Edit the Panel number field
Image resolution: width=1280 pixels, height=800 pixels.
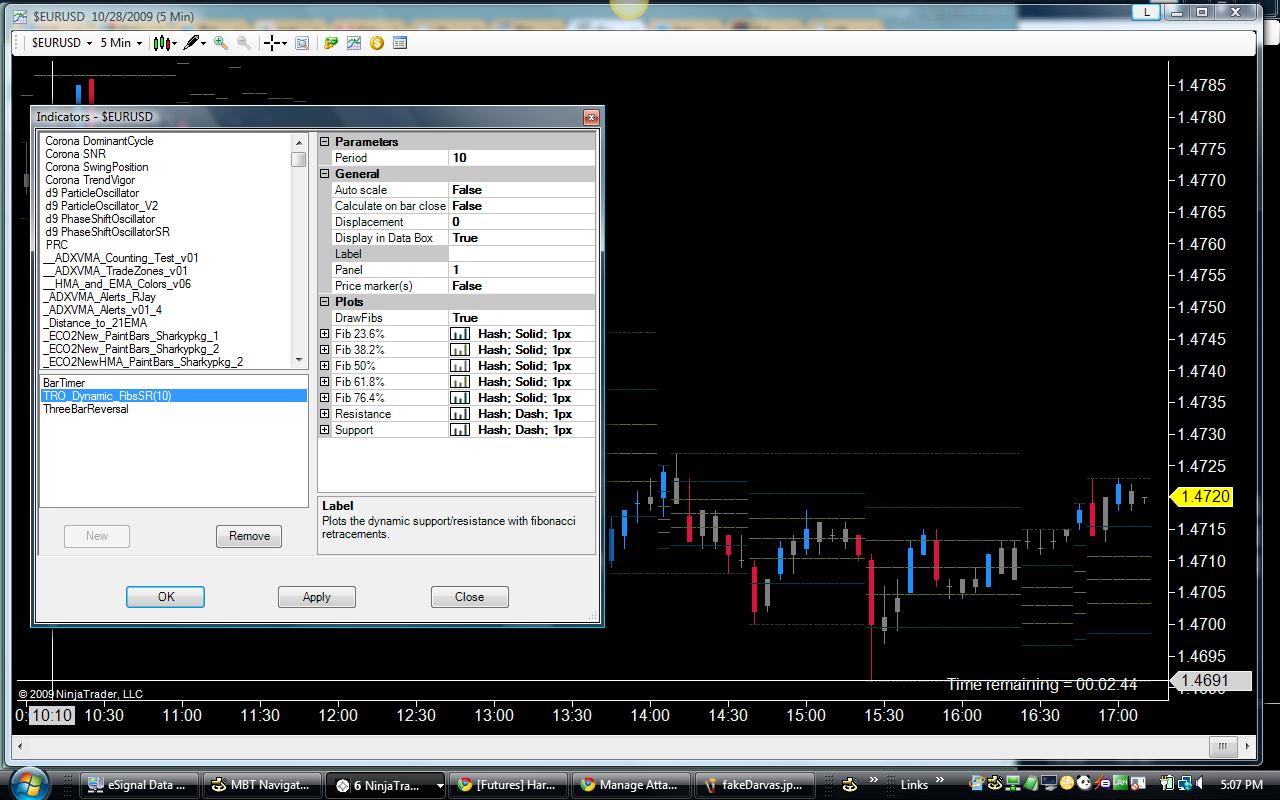pos(522,270)
